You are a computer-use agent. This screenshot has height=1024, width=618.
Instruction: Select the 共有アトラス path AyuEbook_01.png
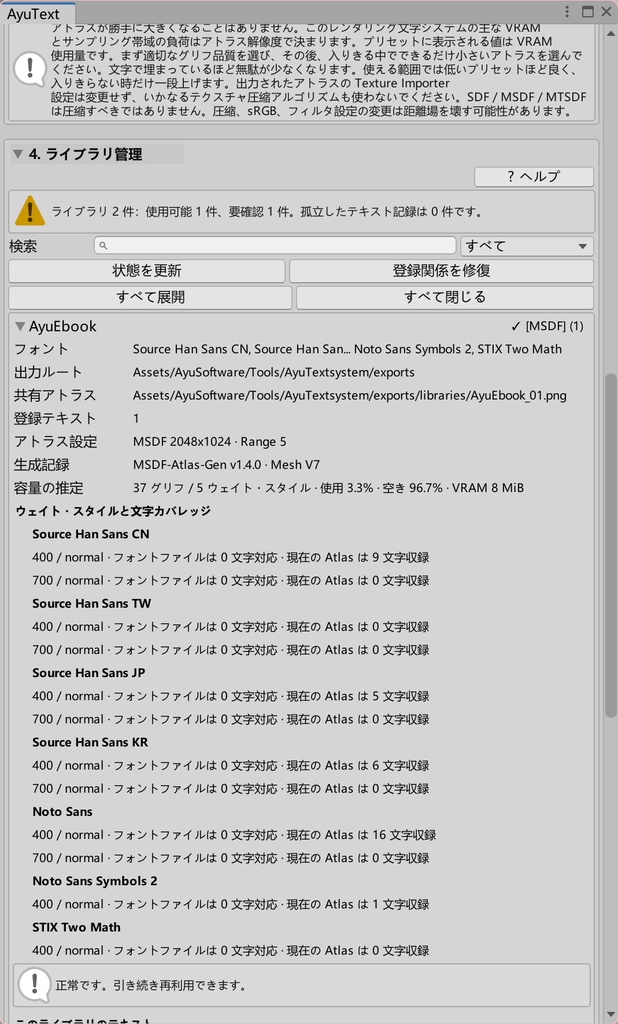pos(350,396)
